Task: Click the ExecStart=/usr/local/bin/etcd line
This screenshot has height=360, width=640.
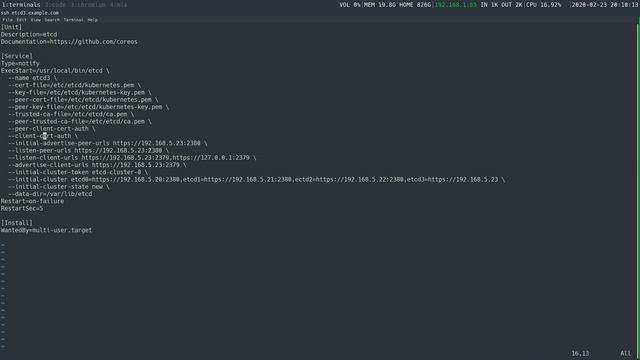Action: point(55,71)
